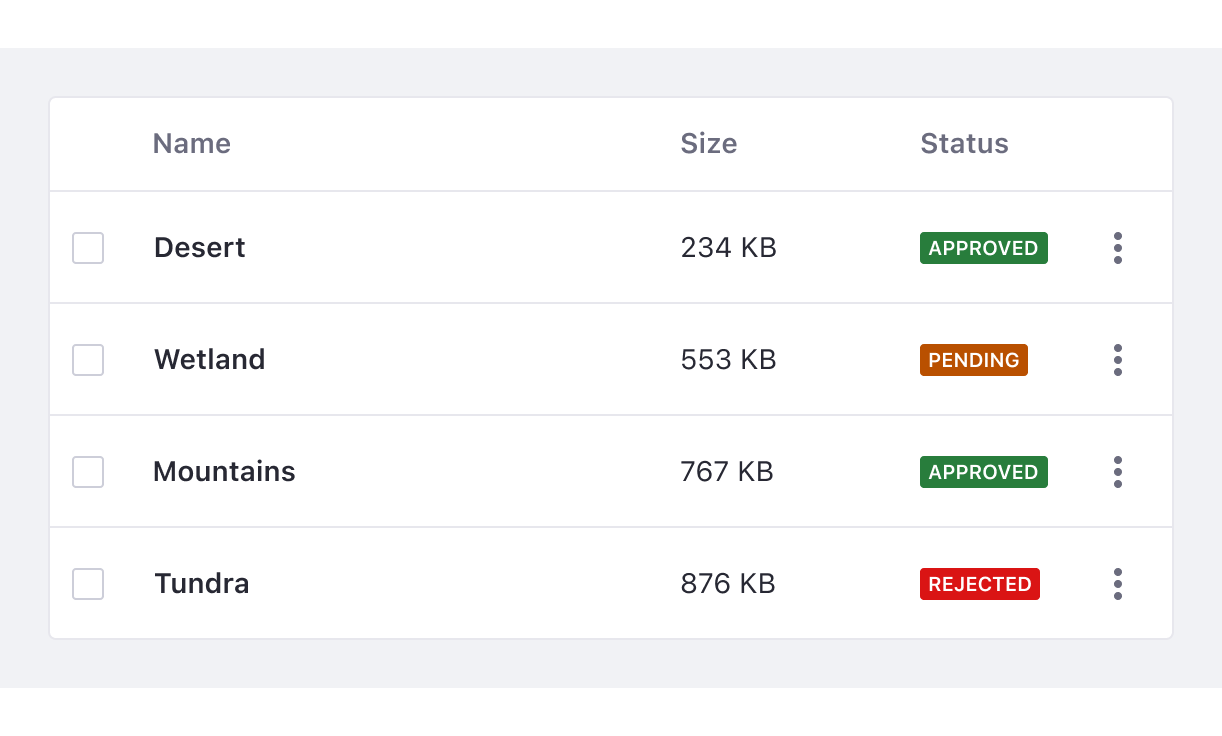Viewport: 1222px width, 736px height.
Task: Open the Mountains file entry
Action: point(224,472)
